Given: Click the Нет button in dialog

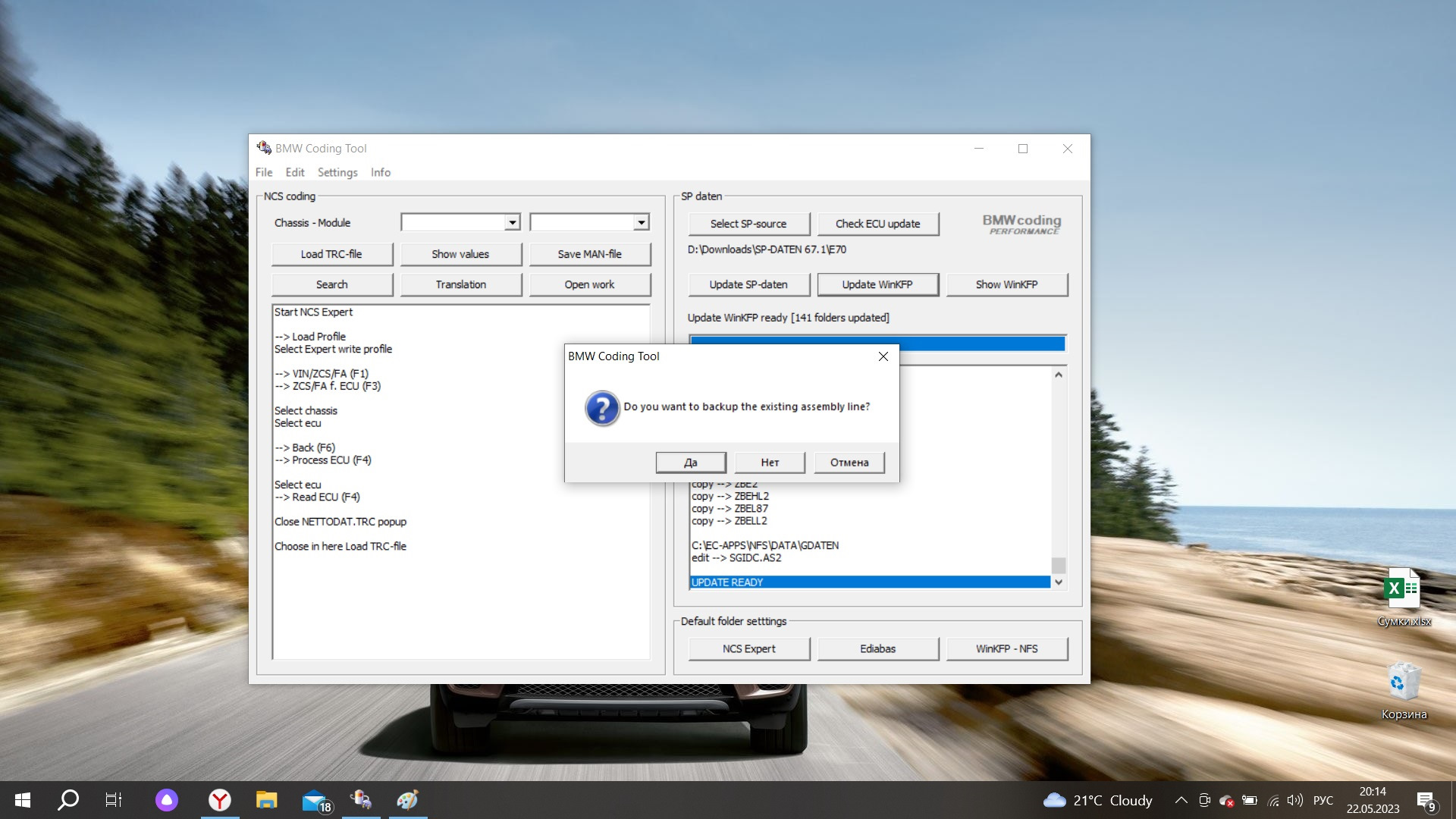Looking at the screenshot, I should pos(770,463).
